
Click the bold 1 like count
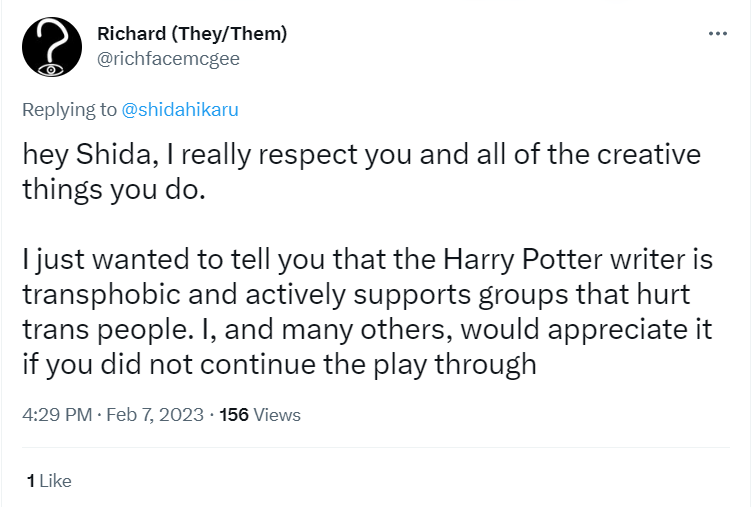coord(31,481)
